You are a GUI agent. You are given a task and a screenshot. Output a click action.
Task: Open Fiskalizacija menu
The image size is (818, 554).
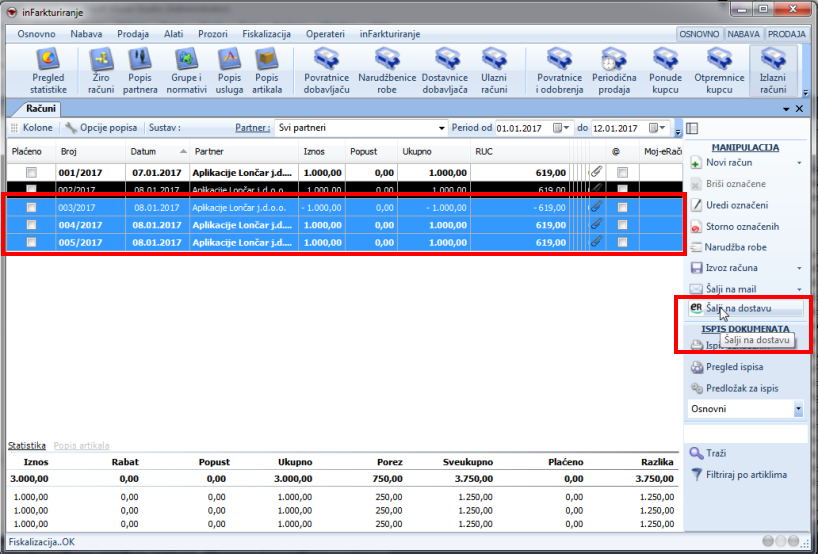click(x=267, y=34)
